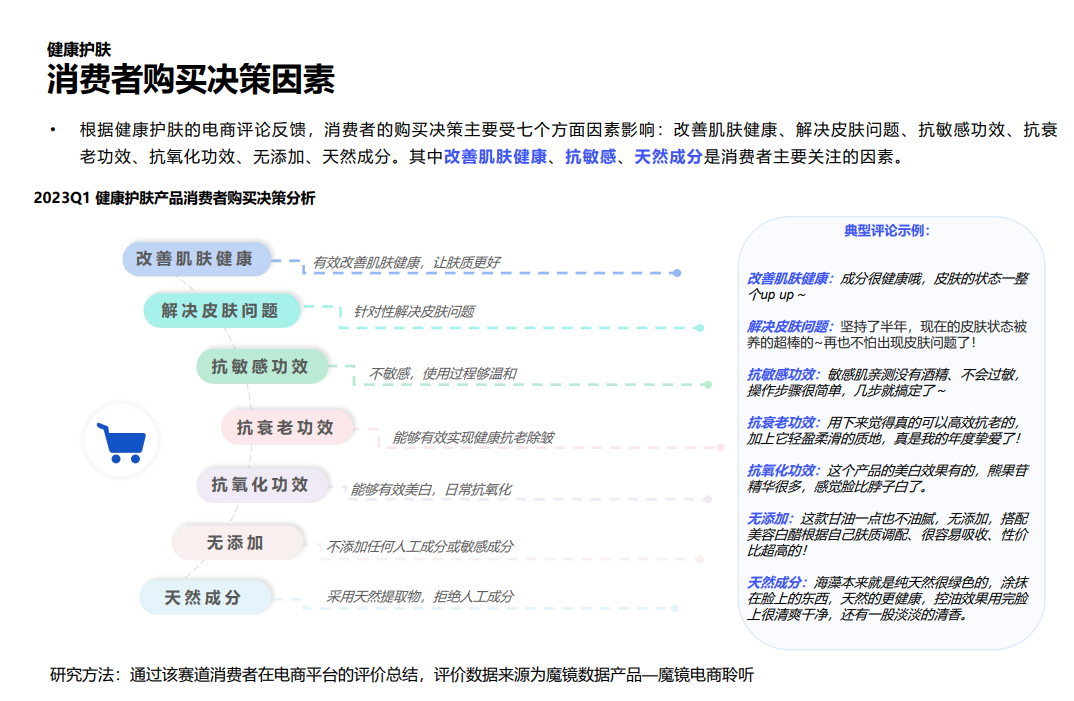Select the 抗氧化功效 factor pill
The height and width of the screenshot is (701, 1074).
[258, 484]
